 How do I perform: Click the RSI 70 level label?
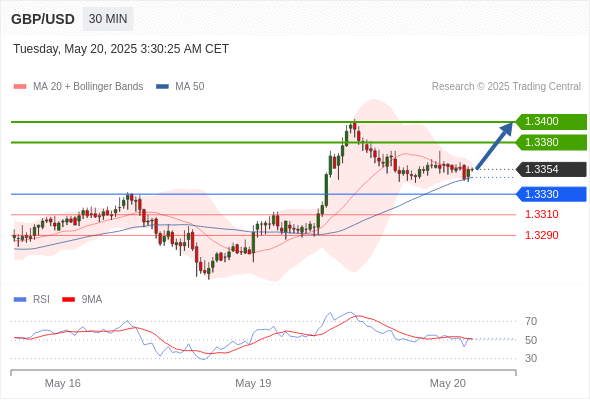(x=531, y=321)
